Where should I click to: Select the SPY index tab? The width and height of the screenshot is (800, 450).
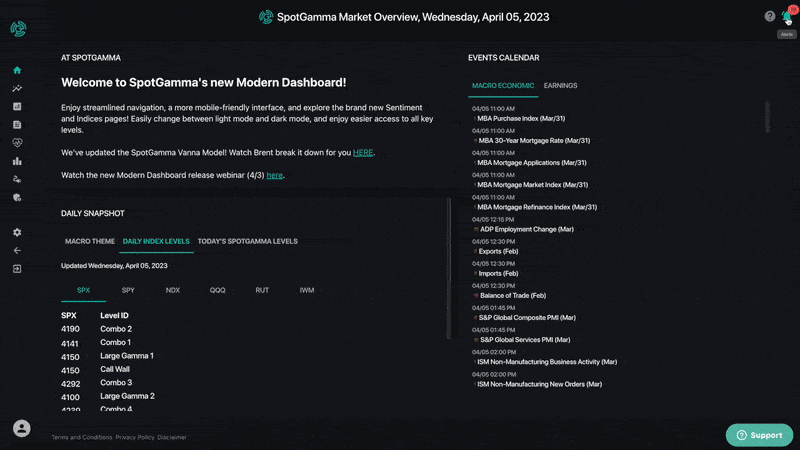[128, 290]
